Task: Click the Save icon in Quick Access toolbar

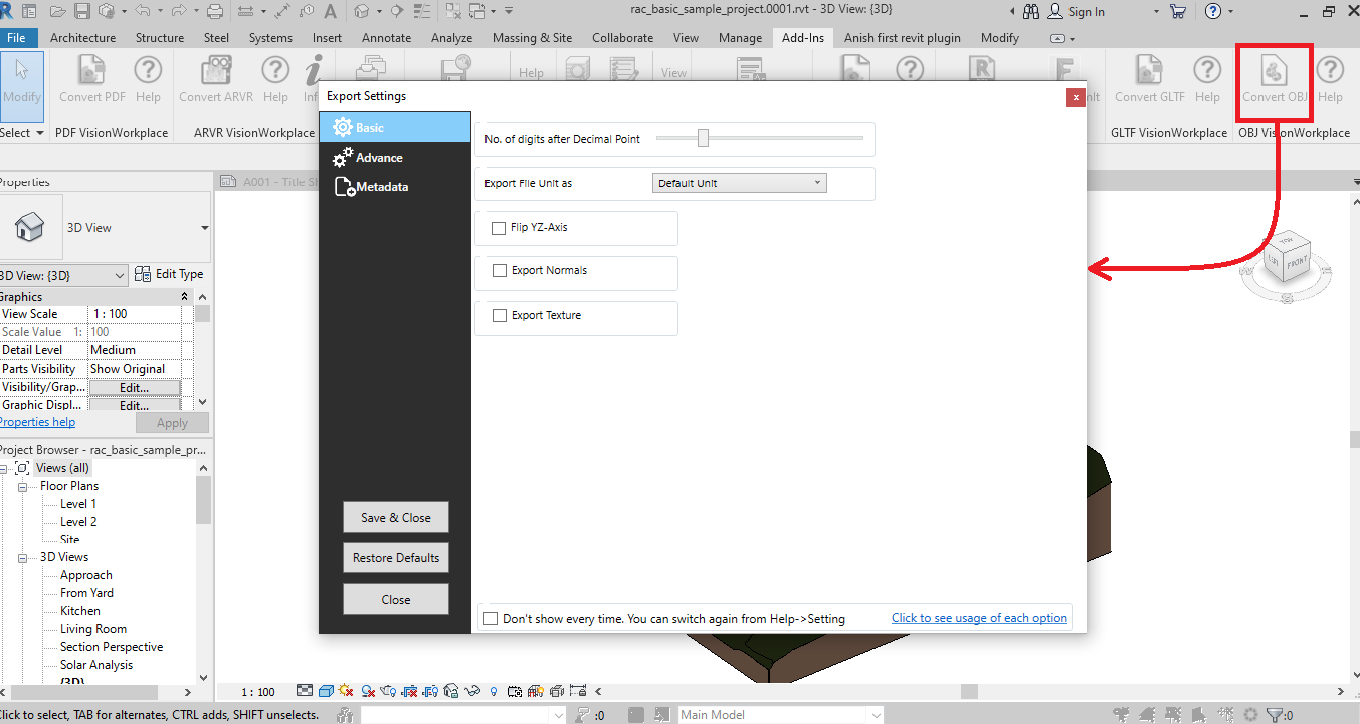Action: point(82,12)
